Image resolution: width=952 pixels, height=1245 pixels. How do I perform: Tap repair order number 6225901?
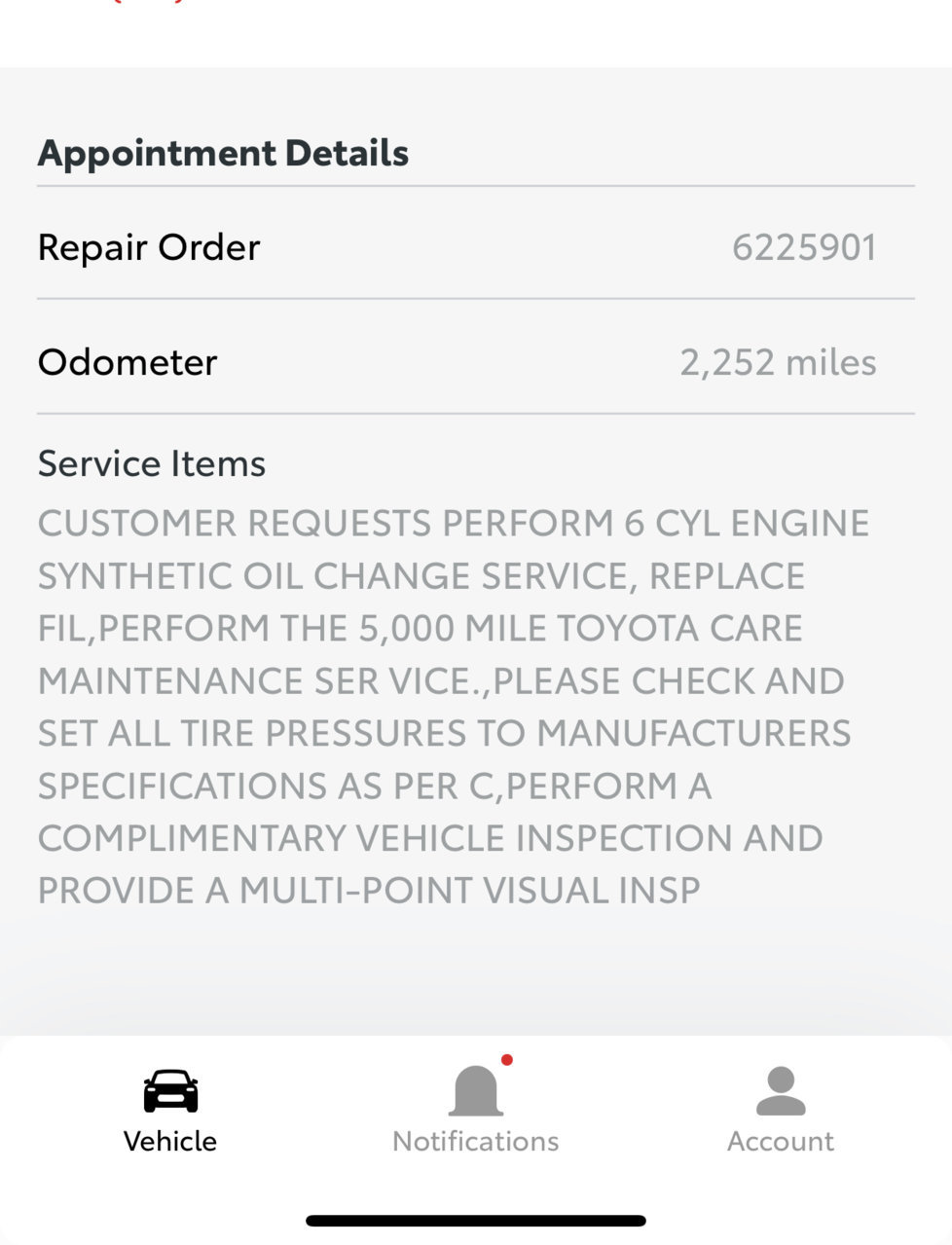(x=804, y=247)
